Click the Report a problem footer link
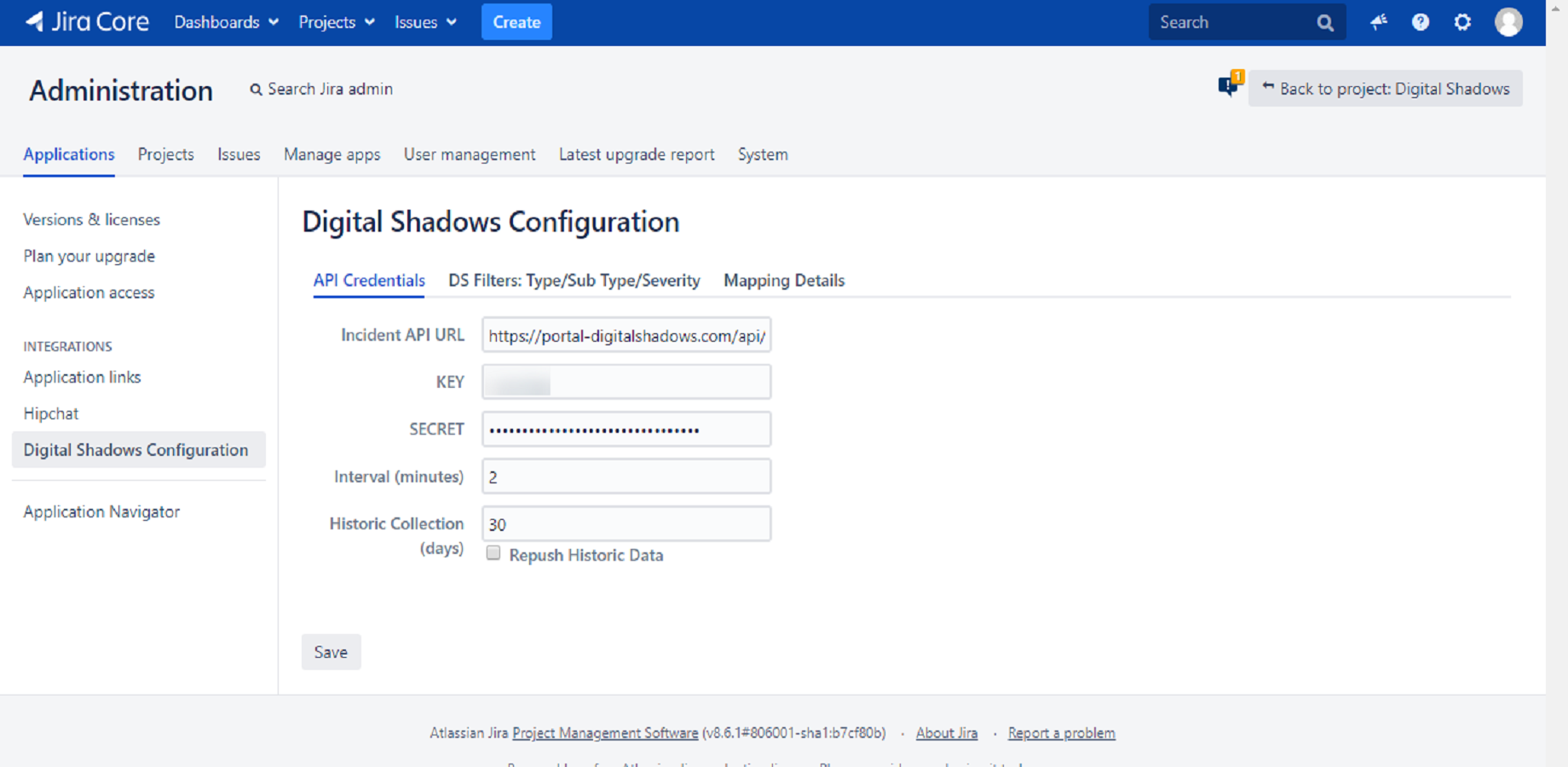The width and height of the screenshot is (1568, 767). (1062, 733)
